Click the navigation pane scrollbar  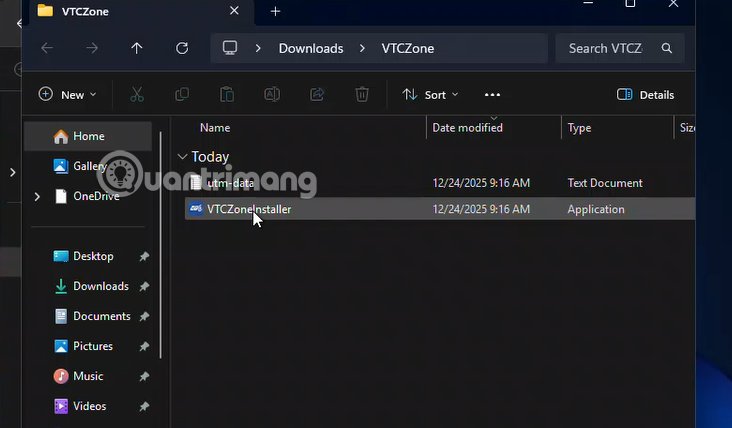tap(161, 245)
